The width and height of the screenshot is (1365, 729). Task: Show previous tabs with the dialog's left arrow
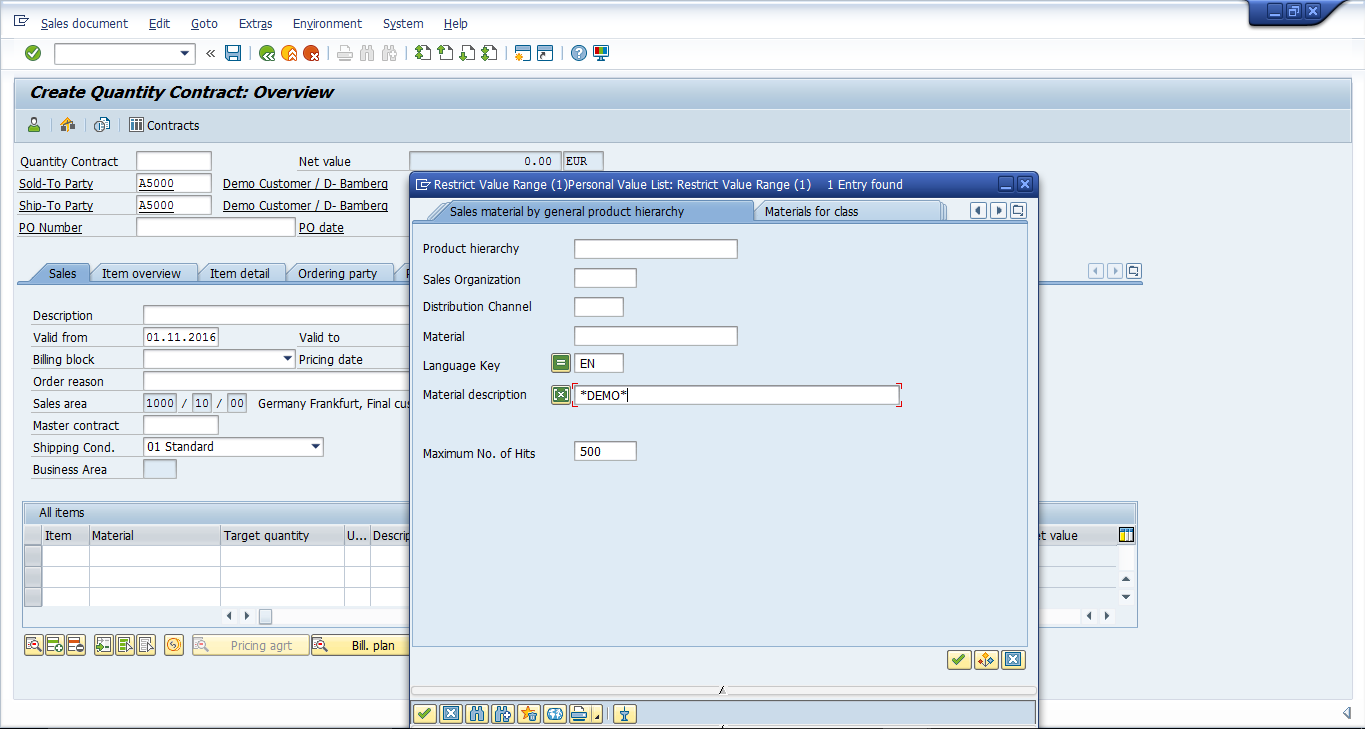click(x=979, y=211)
